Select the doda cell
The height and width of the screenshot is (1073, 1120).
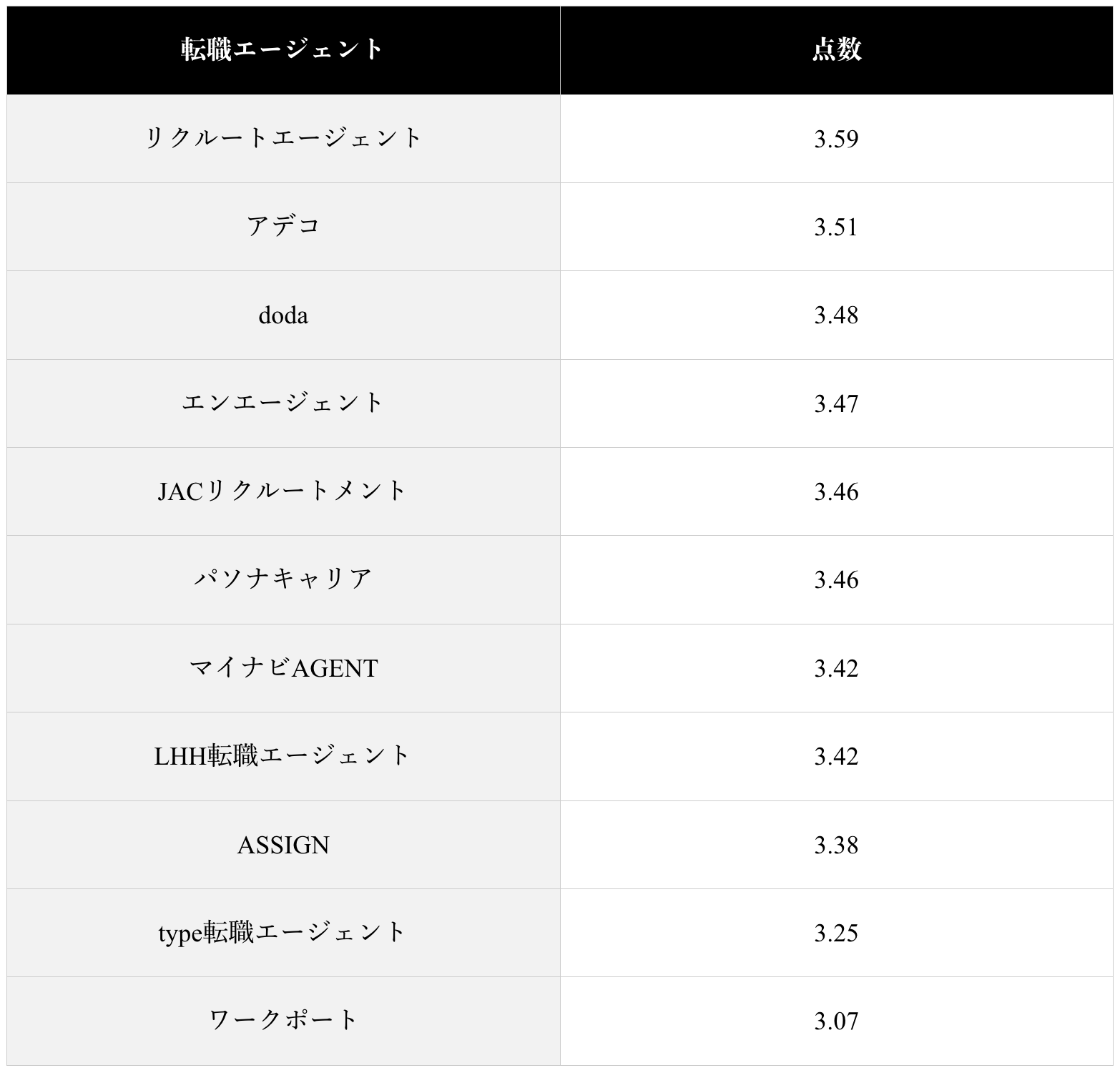283,315
